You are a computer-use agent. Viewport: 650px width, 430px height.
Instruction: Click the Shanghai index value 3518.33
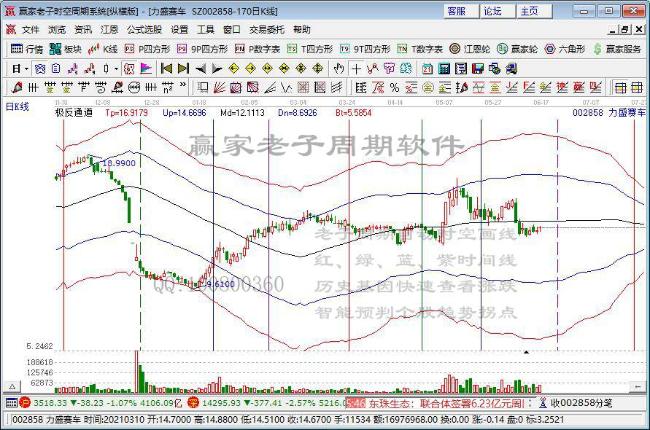[50, 403]
